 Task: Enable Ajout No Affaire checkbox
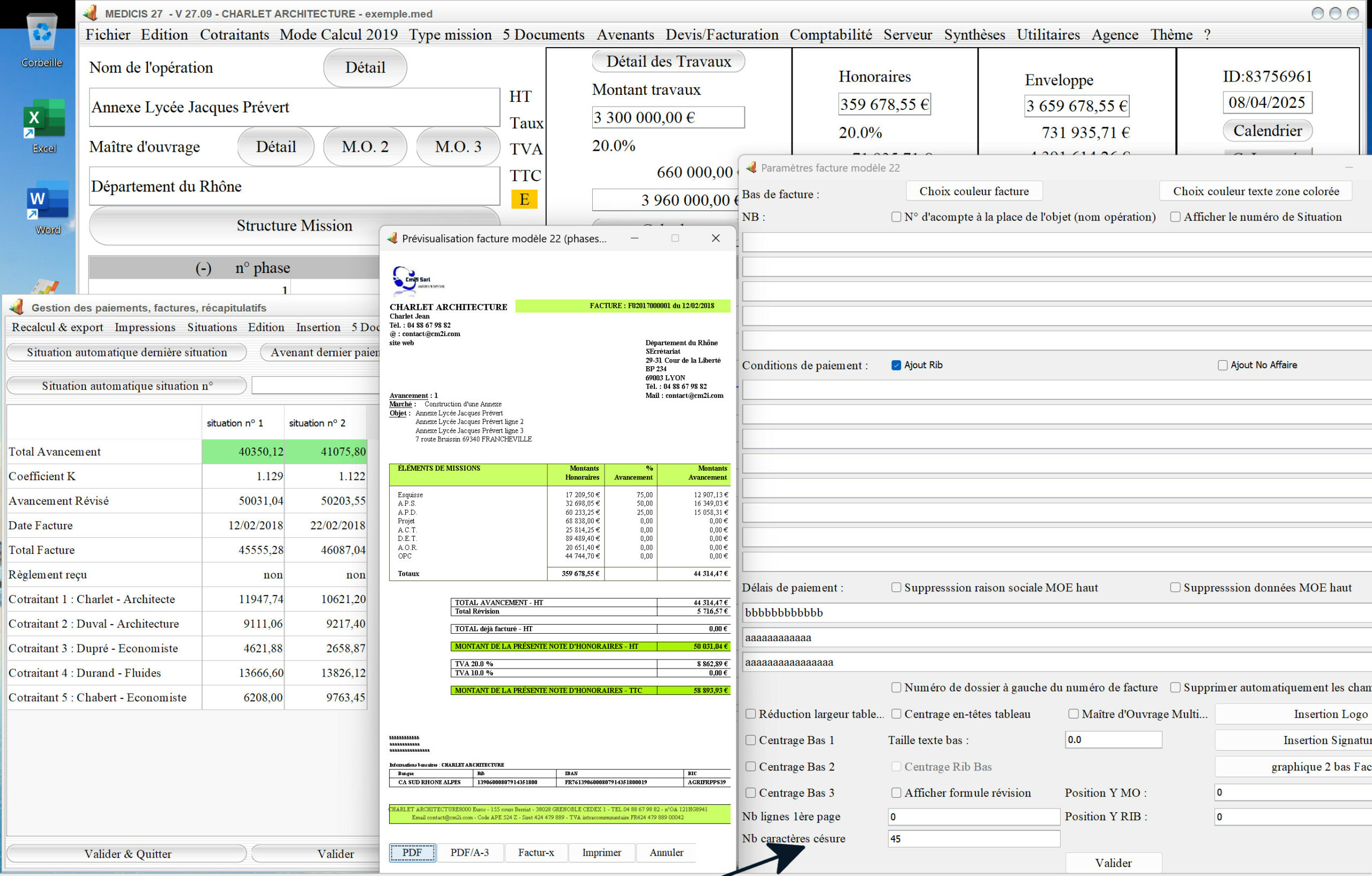tap(1222, 365)
